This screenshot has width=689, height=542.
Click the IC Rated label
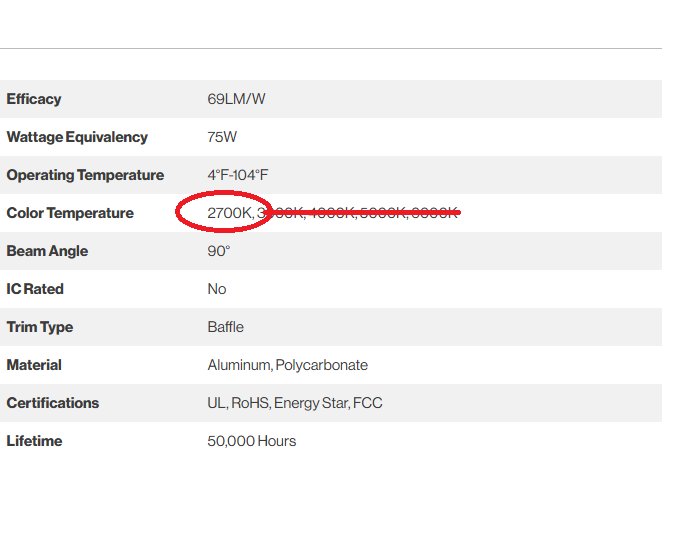click(x=35, y=289)
